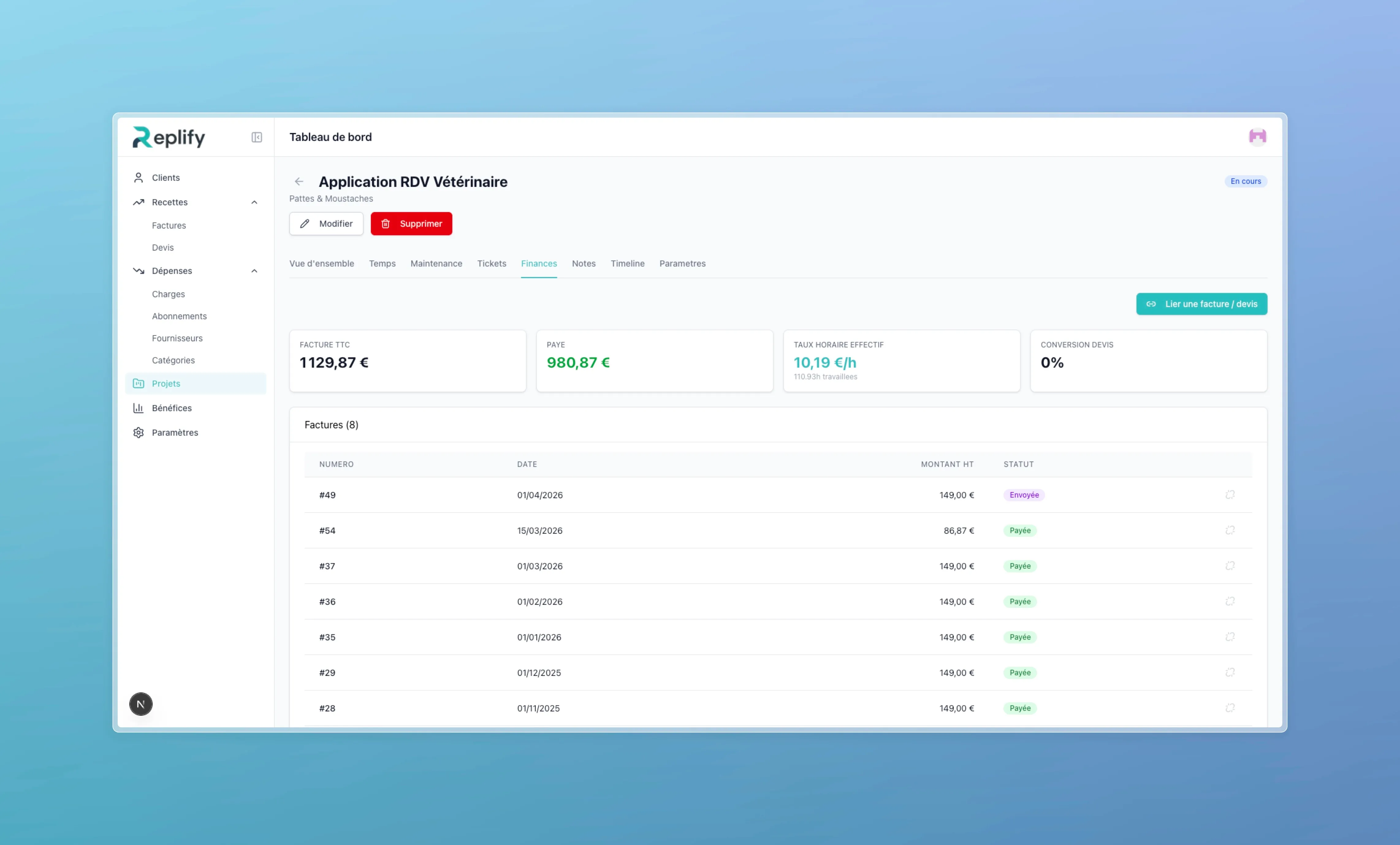Screen dimensions: 1400x845
Task: Collapse the sidebar with the panel icon
Action: coord(256,138)
